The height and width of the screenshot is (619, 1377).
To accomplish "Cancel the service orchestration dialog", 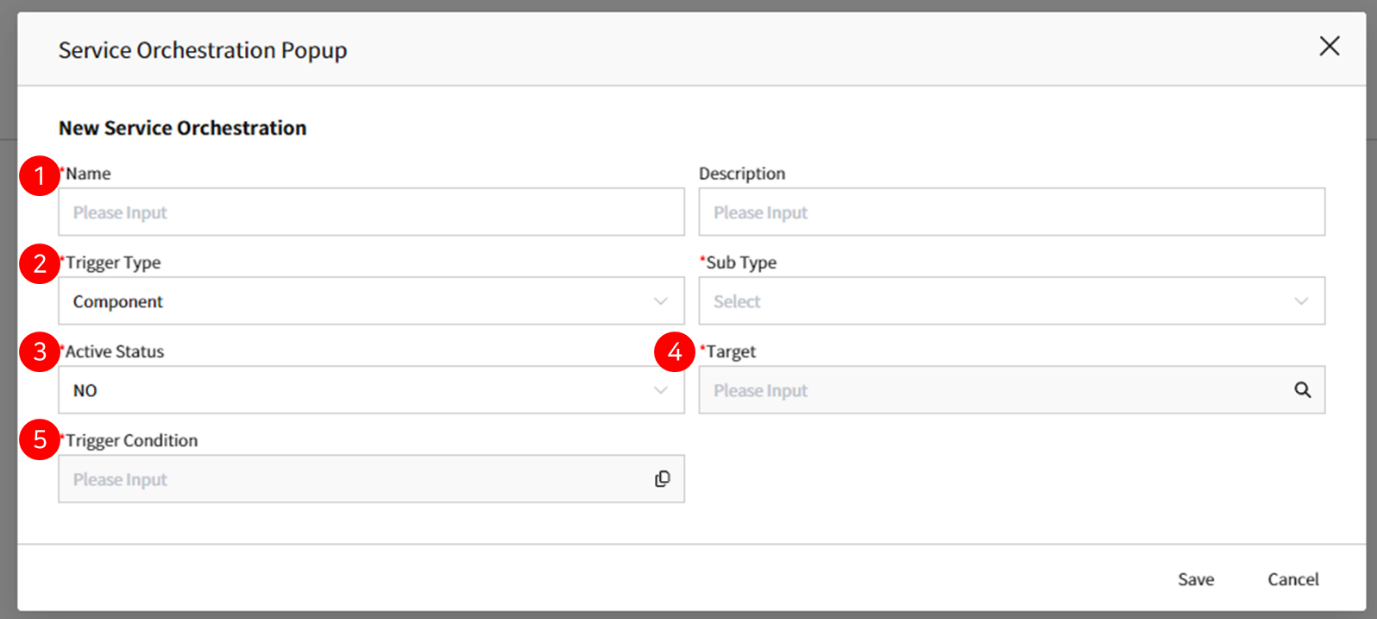I will tap(1293, 580).
